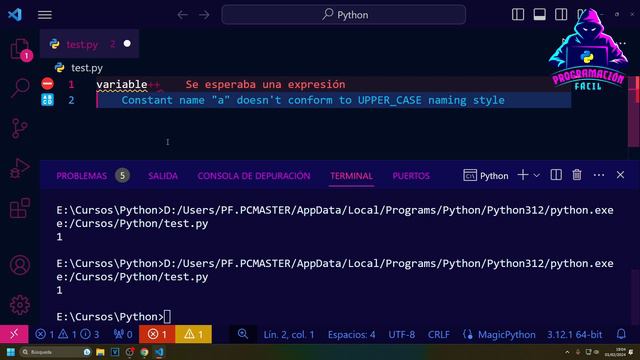Open the terminal launch profile dropdown
The width and height of the screenshot is (640, 360).
click(537, 176)
